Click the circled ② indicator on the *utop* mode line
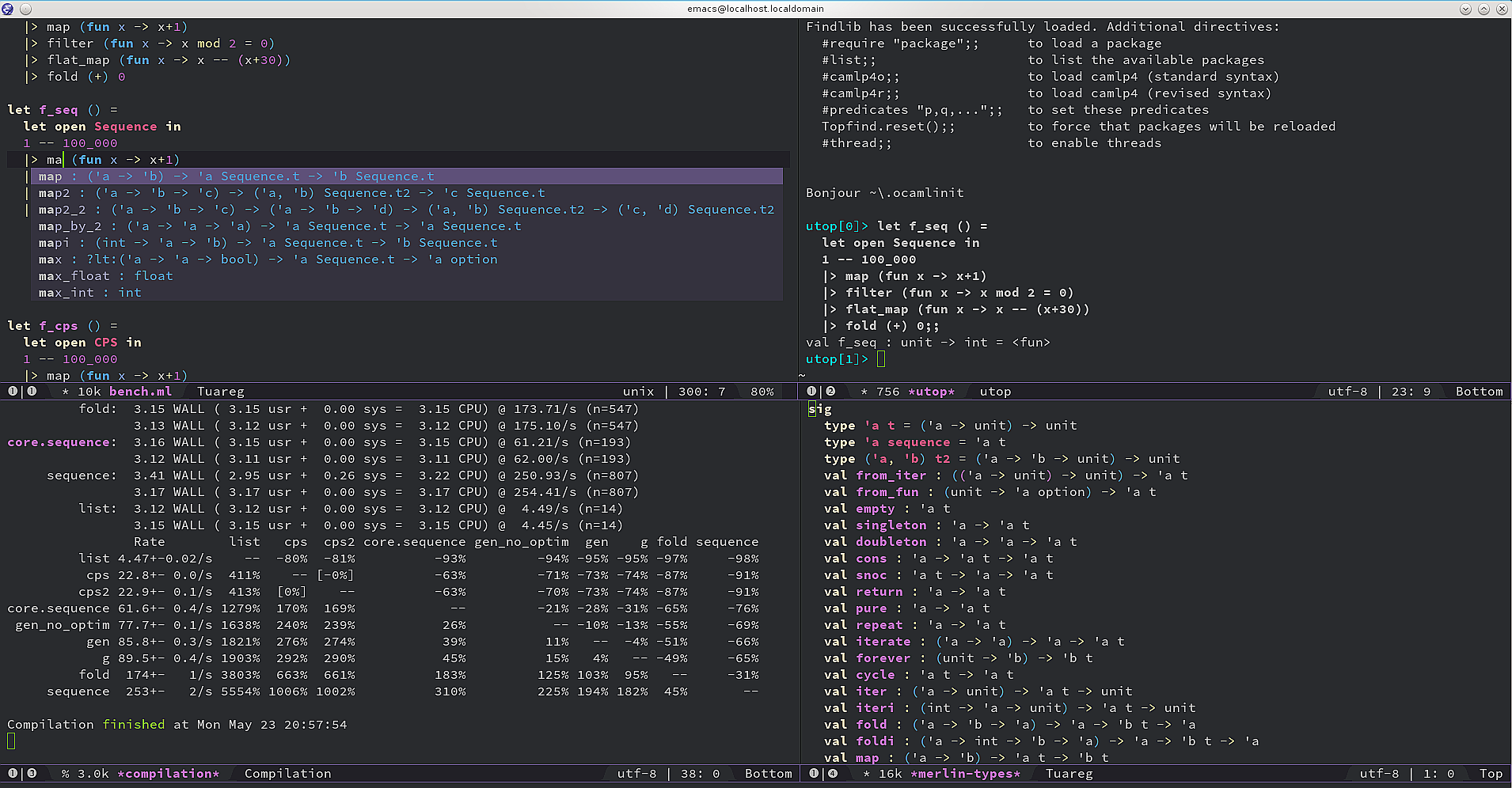 coord(830,391)
